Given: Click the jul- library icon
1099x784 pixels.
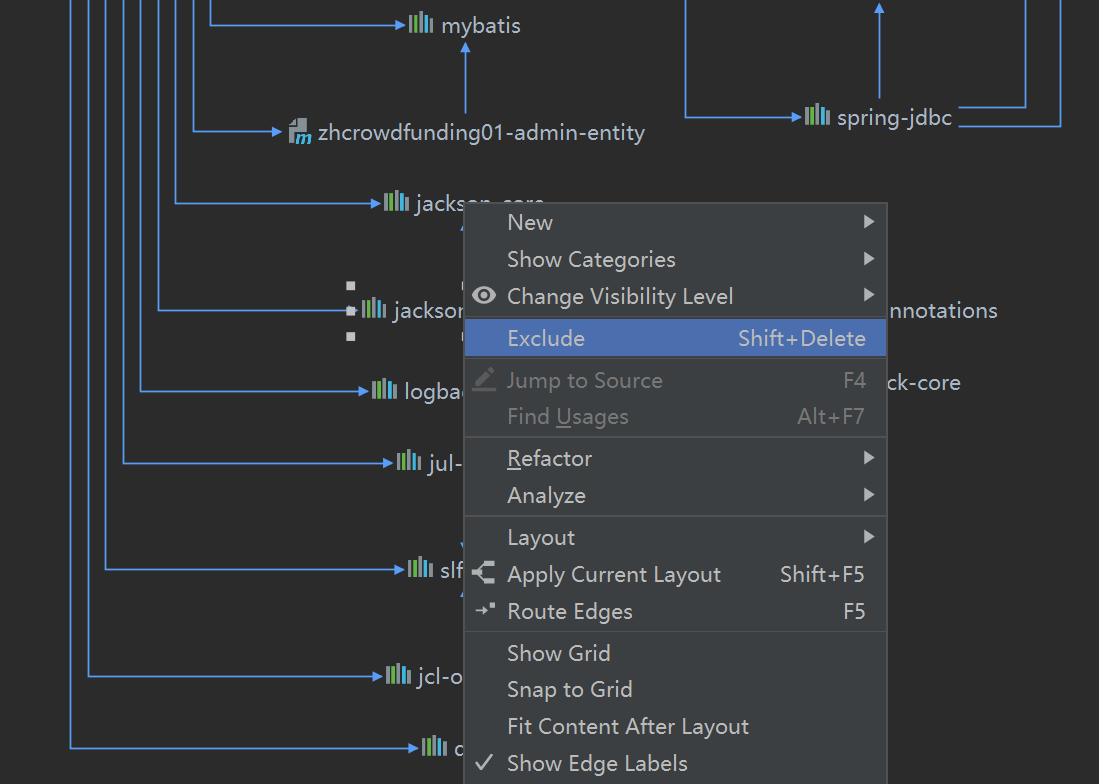Looking at the screenshot, I should tap(409, 461).
